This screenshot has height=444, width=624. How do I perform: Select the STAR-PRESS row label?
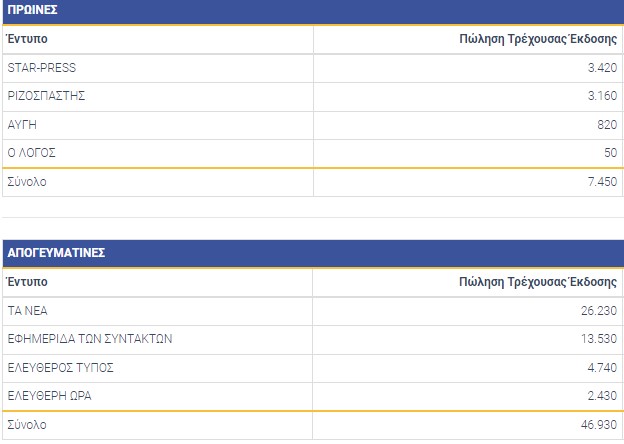41,68
